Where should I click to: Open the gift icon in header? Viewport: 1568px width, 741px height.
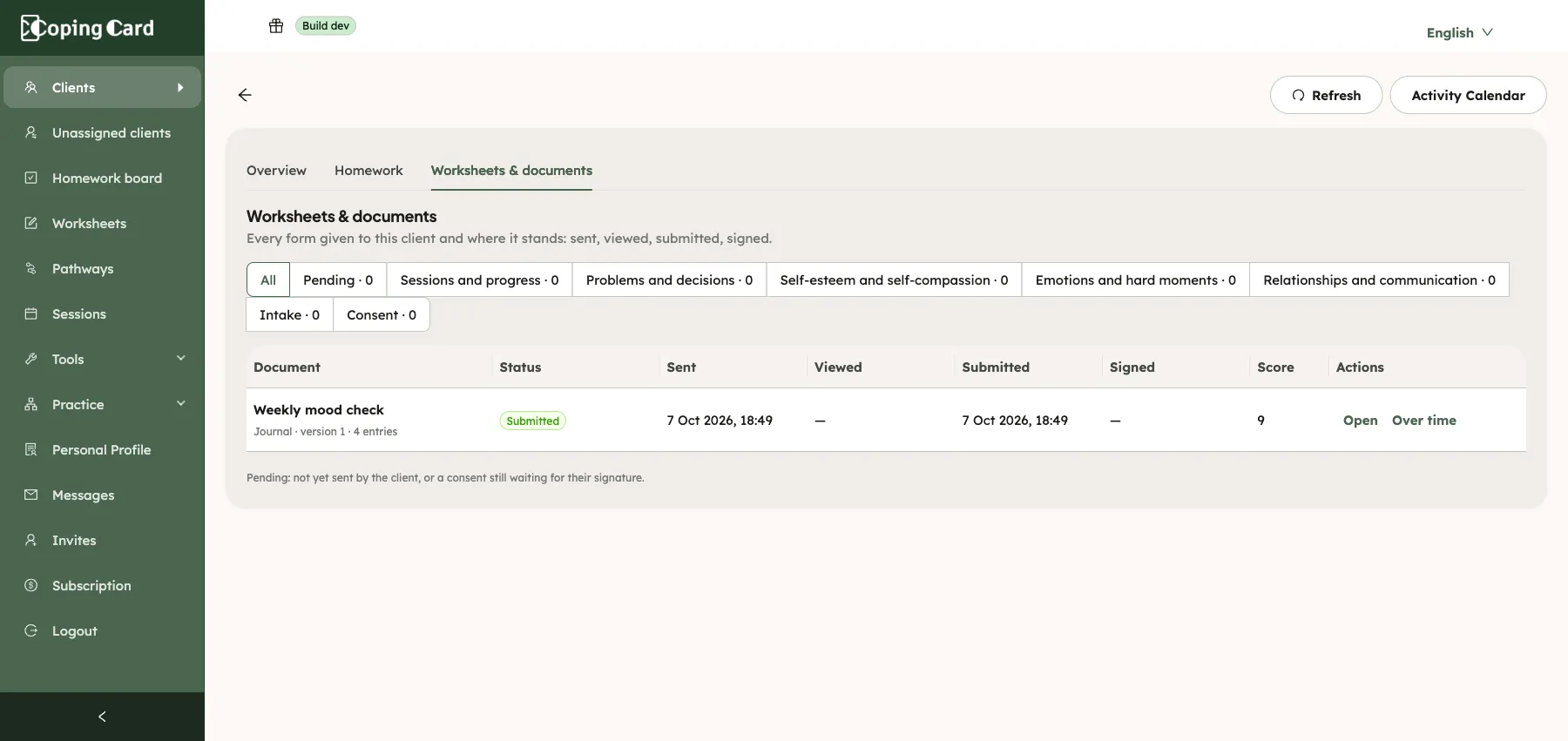276,26
